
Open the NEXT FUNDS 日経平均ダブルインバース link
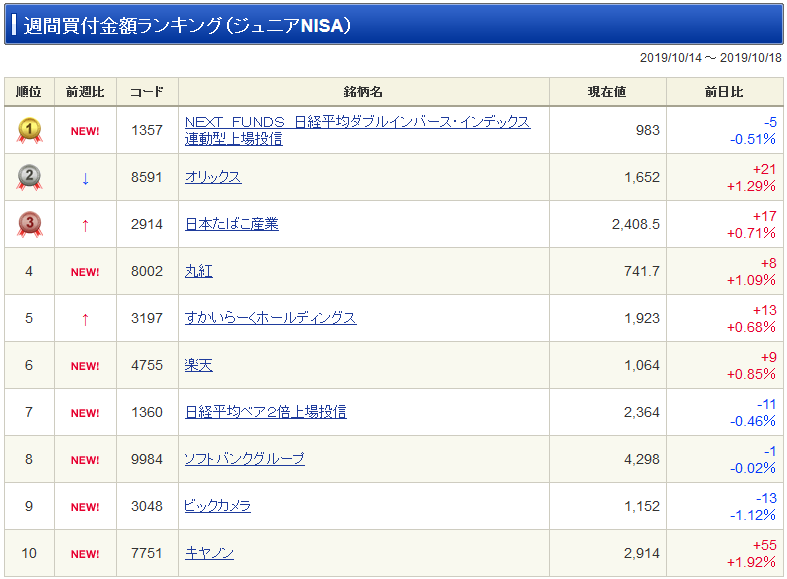(357, 130)
